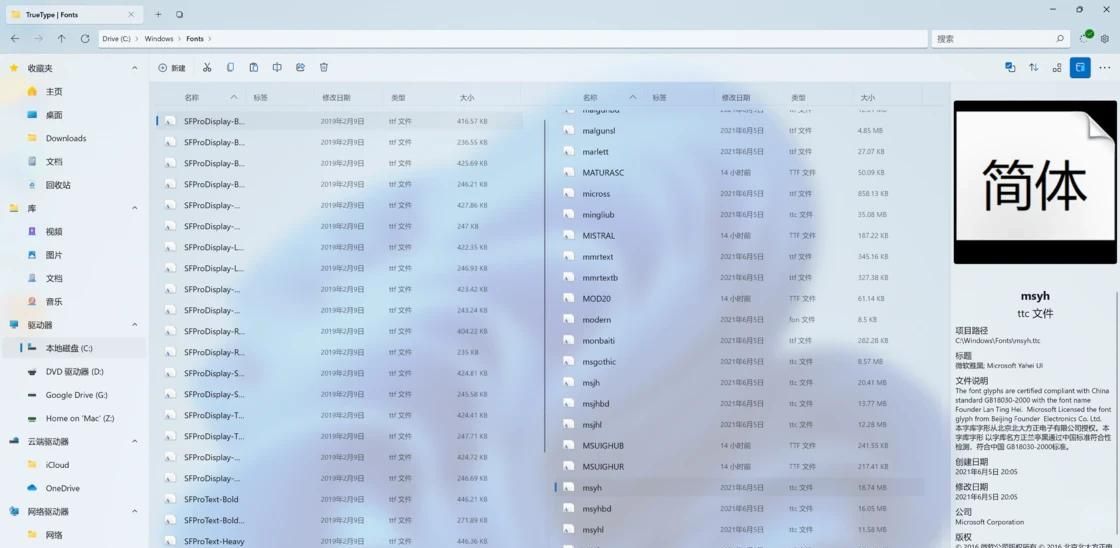This screenshot has width=1120, height=548.
Task: Open tab actions icon beside the plus
Action: pyautogui.click(x=179, y=14)
